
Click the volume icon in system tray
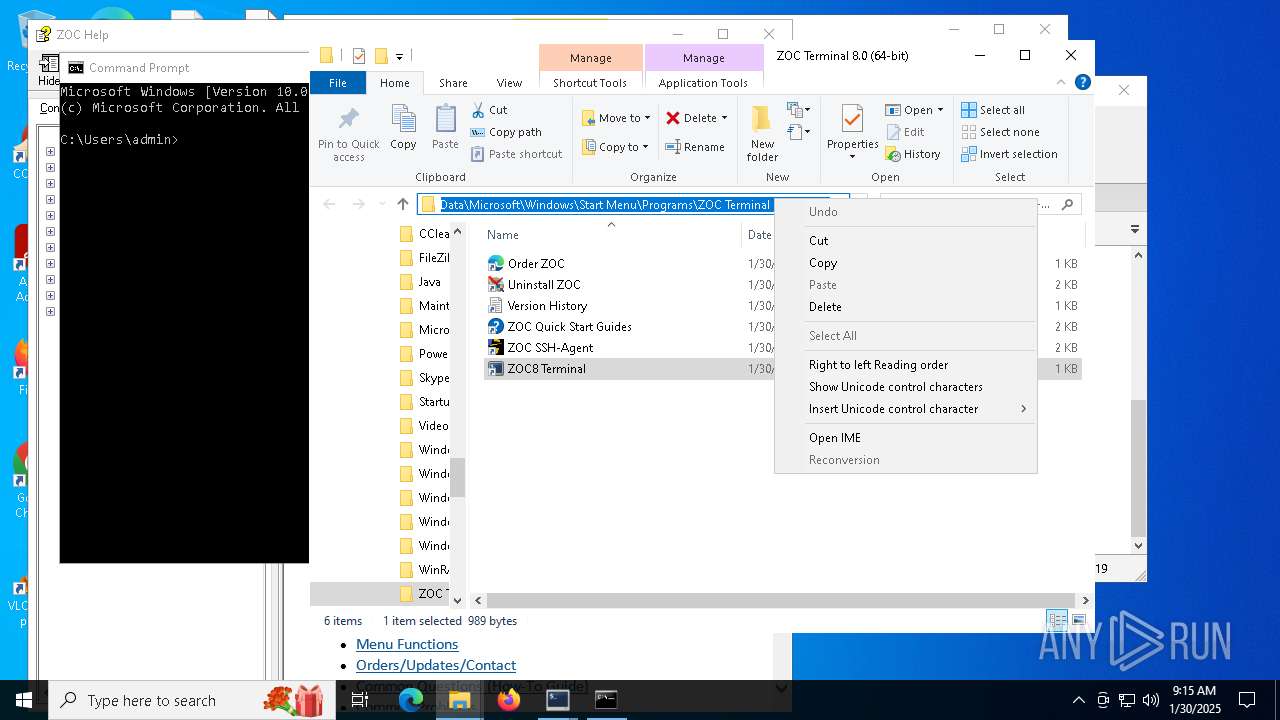pos(1151,700)
